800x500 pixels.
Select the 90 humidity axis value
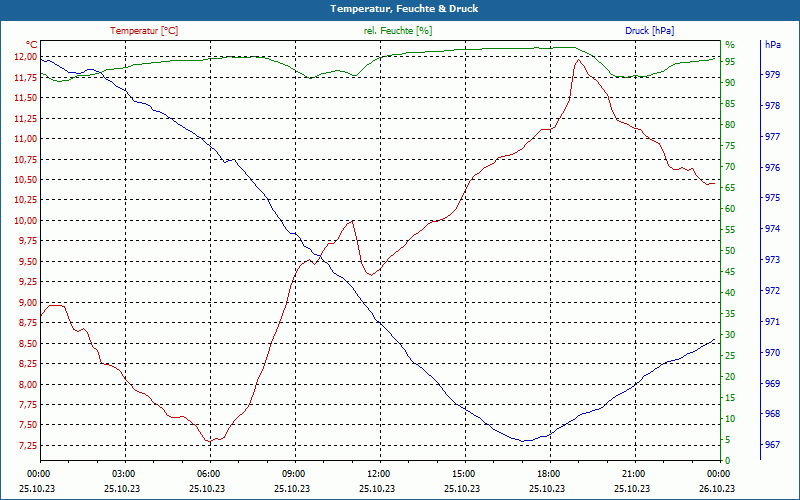(x=730, y=82)
